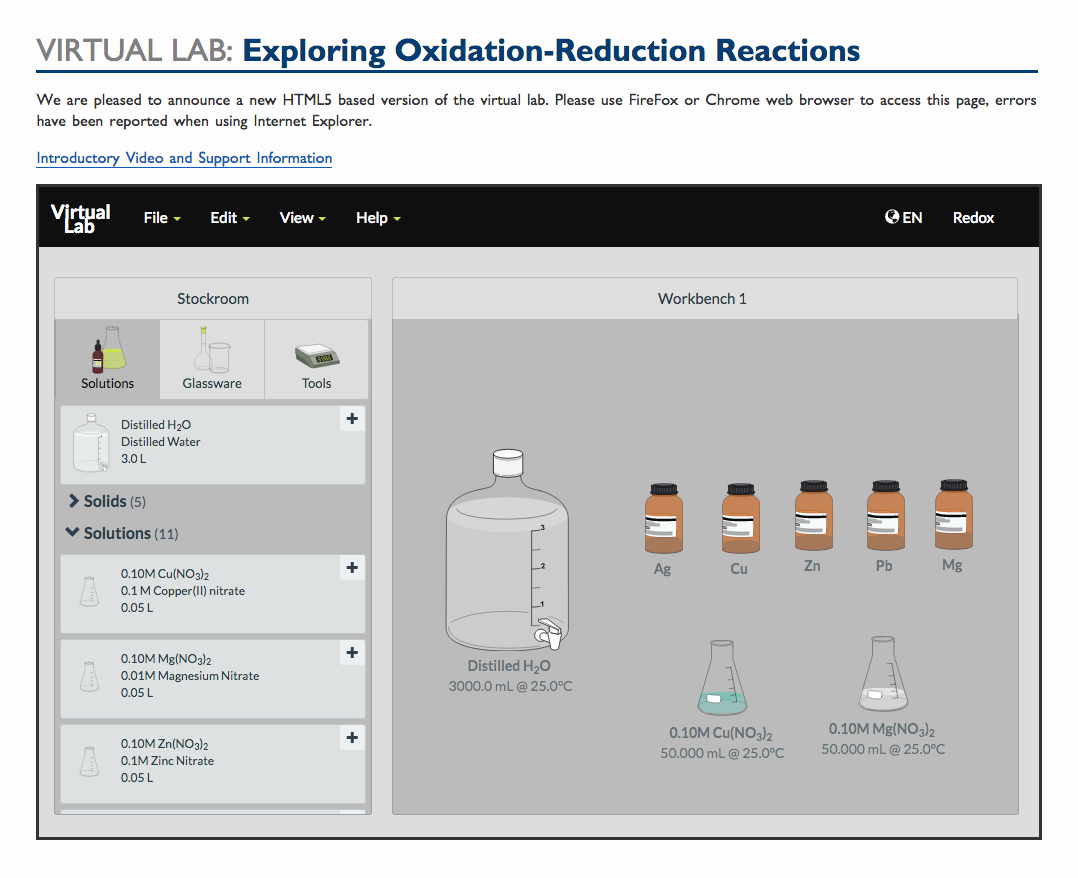The image size is (1078, 878).
Task: Open the Glassware stockroom category
Action: pos(211,358)
